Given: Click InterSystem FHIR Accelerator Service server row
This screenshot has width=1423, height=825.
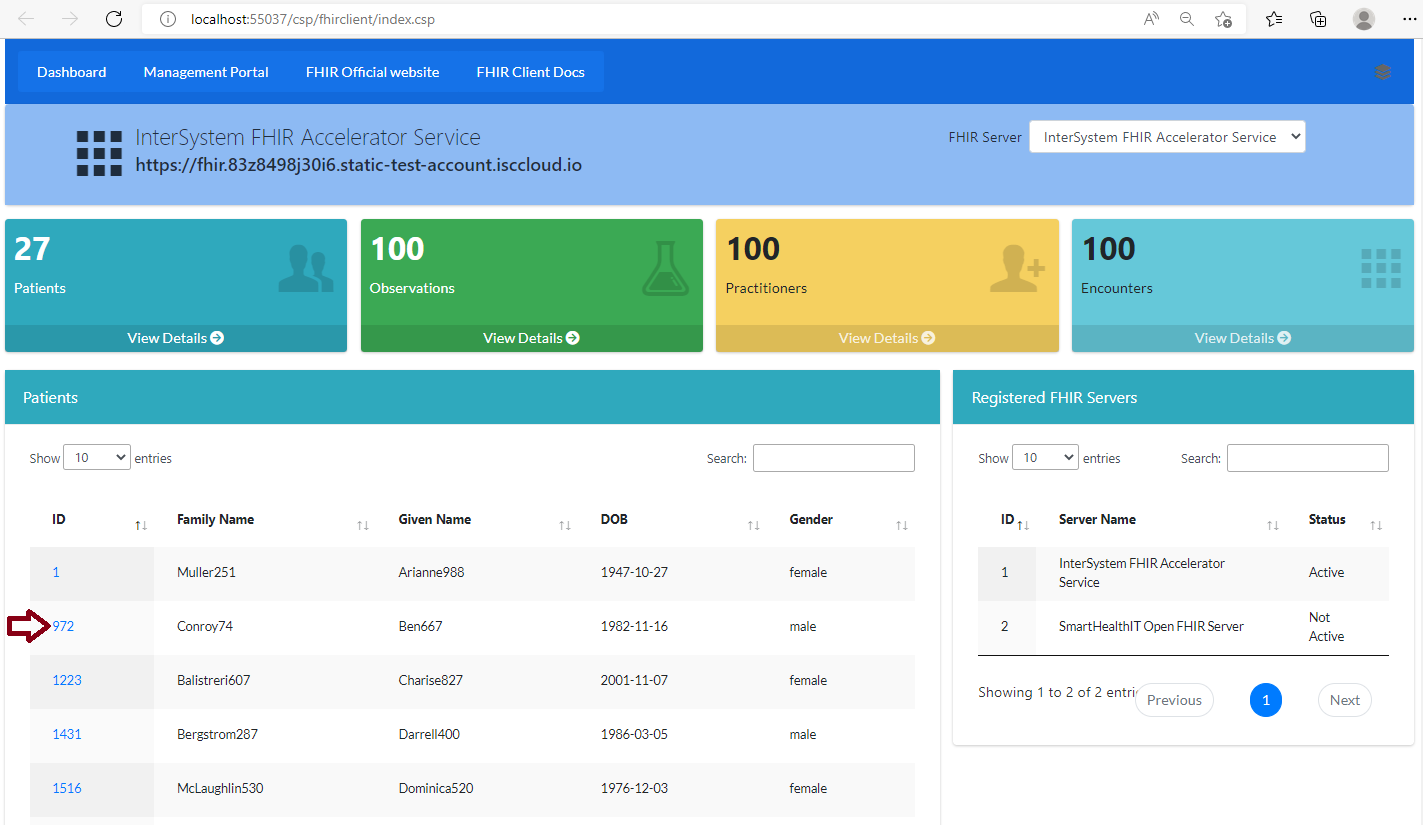Looking at the screenshot, I should tap(1183, 573).
